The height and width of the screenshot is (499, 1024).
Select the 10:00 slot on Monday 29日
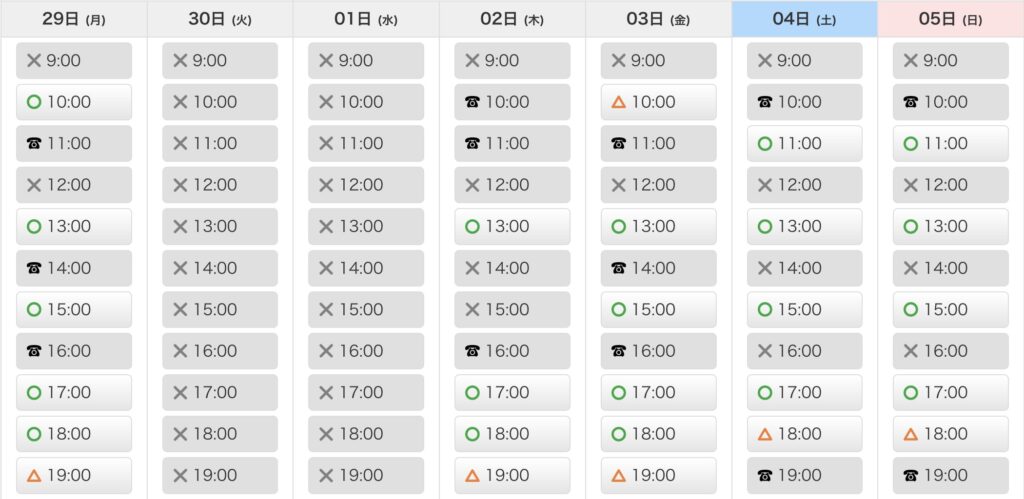[x=74, y=102]
